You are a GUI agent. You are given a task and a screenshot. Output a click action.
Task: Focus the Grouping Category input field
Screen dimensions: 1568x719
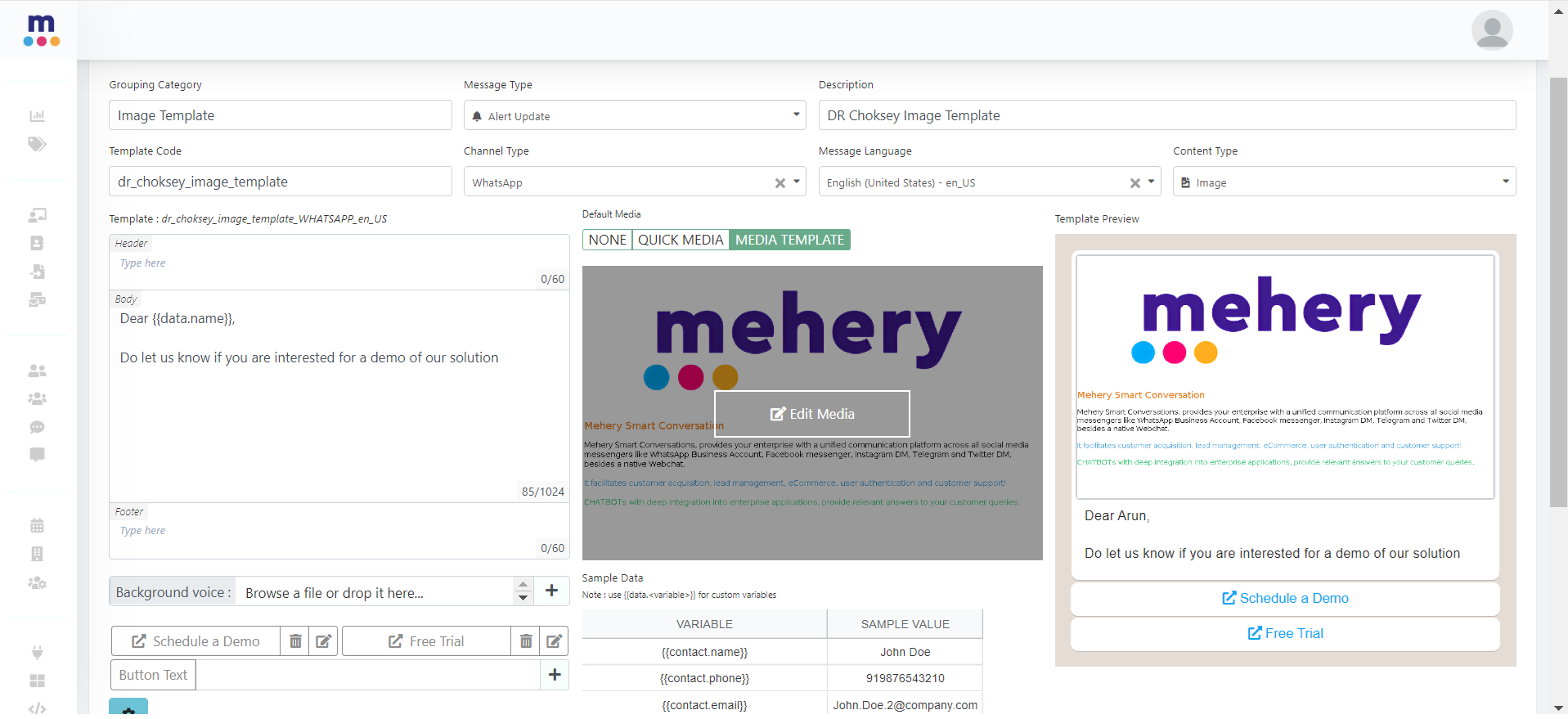(281, 115)
